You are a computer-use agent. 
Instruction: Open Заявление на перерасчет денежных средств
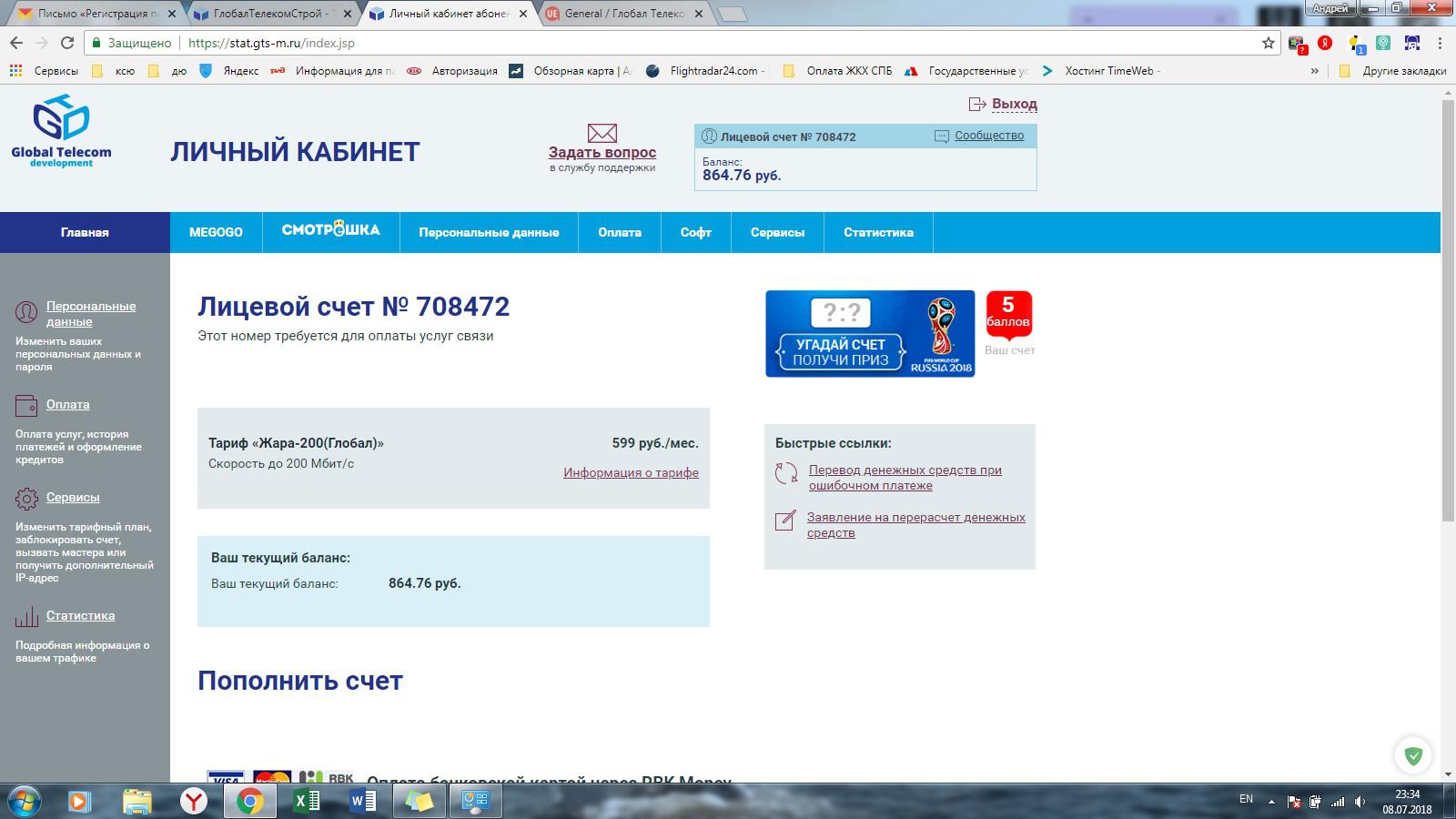point(915,525)
